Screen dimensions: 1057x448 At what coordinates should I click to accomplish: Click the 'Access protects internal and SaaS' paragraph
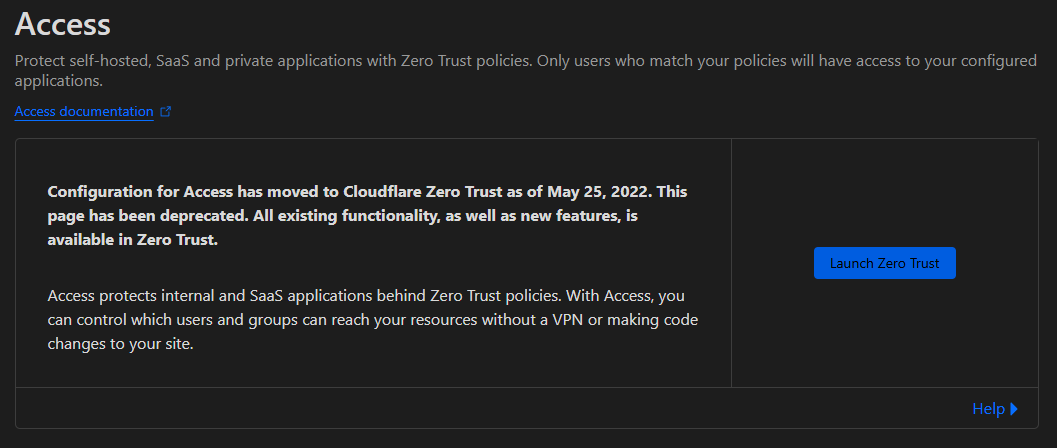(373, 319)
